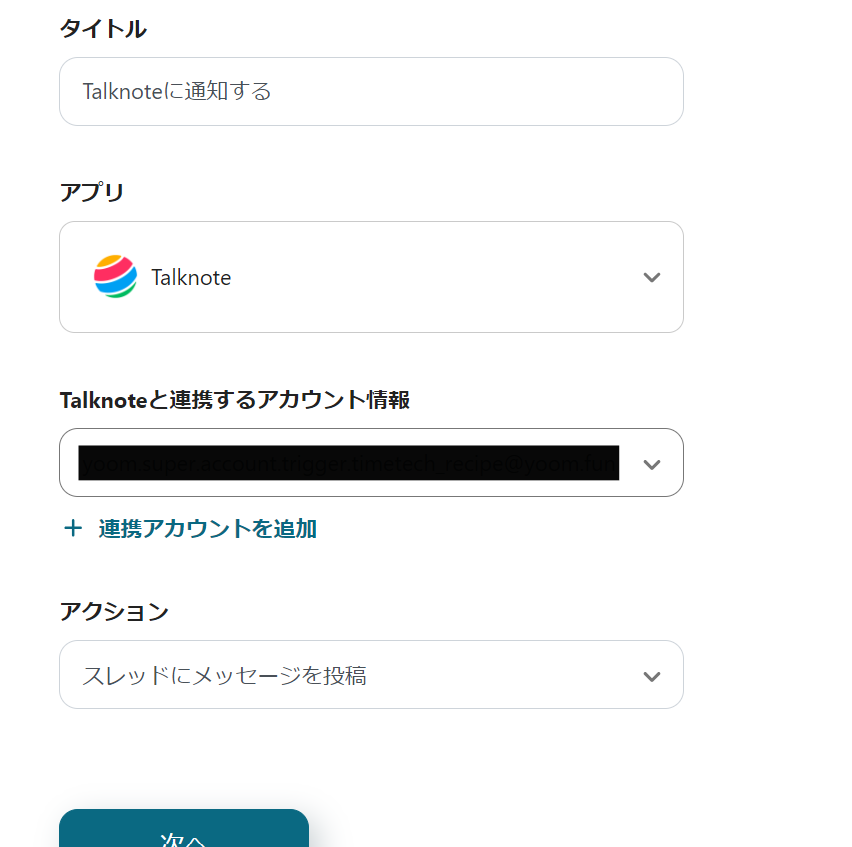852x847 pixels.
Task: Expand the アクション dropdown chevron arrow
Action: pos(651,676)
